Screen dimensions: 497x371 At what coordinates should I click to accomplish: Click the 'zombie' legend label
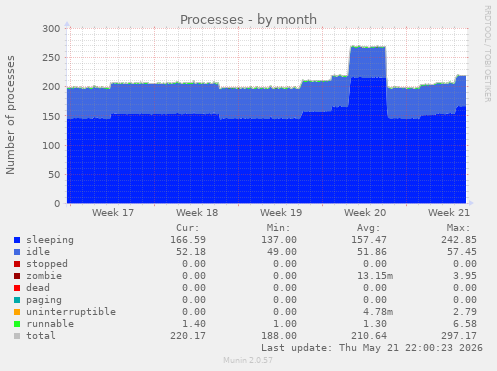(x=44, y=276)
